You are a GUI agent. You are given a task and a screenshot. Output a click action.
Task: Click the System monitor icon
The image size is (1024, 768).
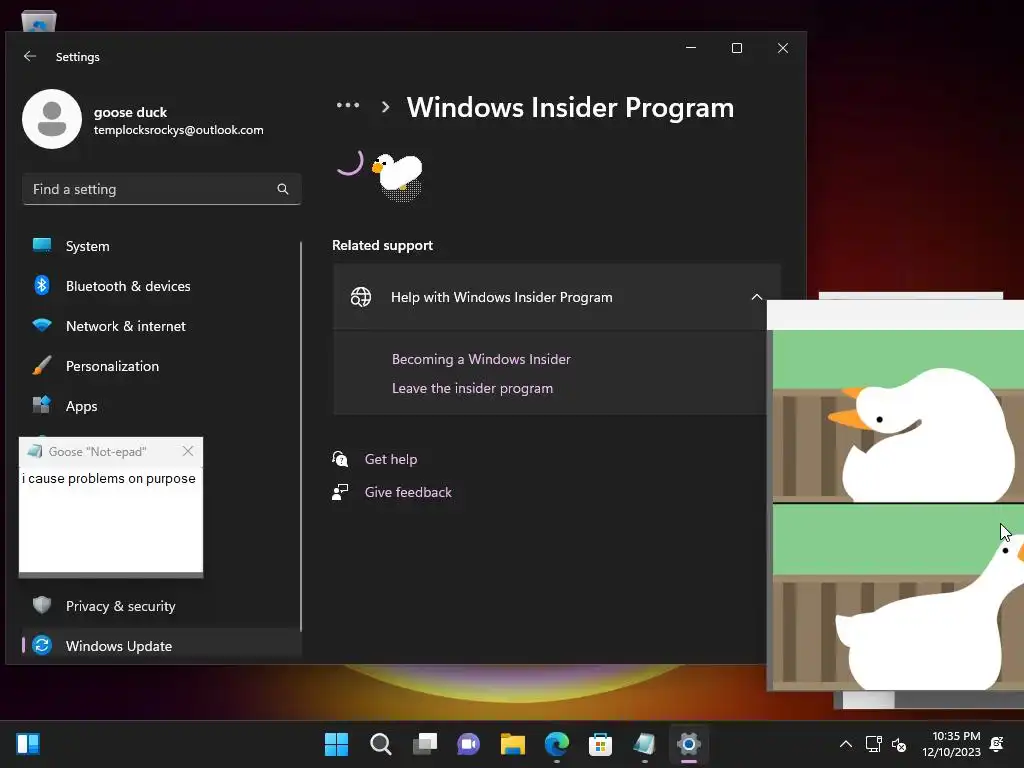tap(42, 245)
